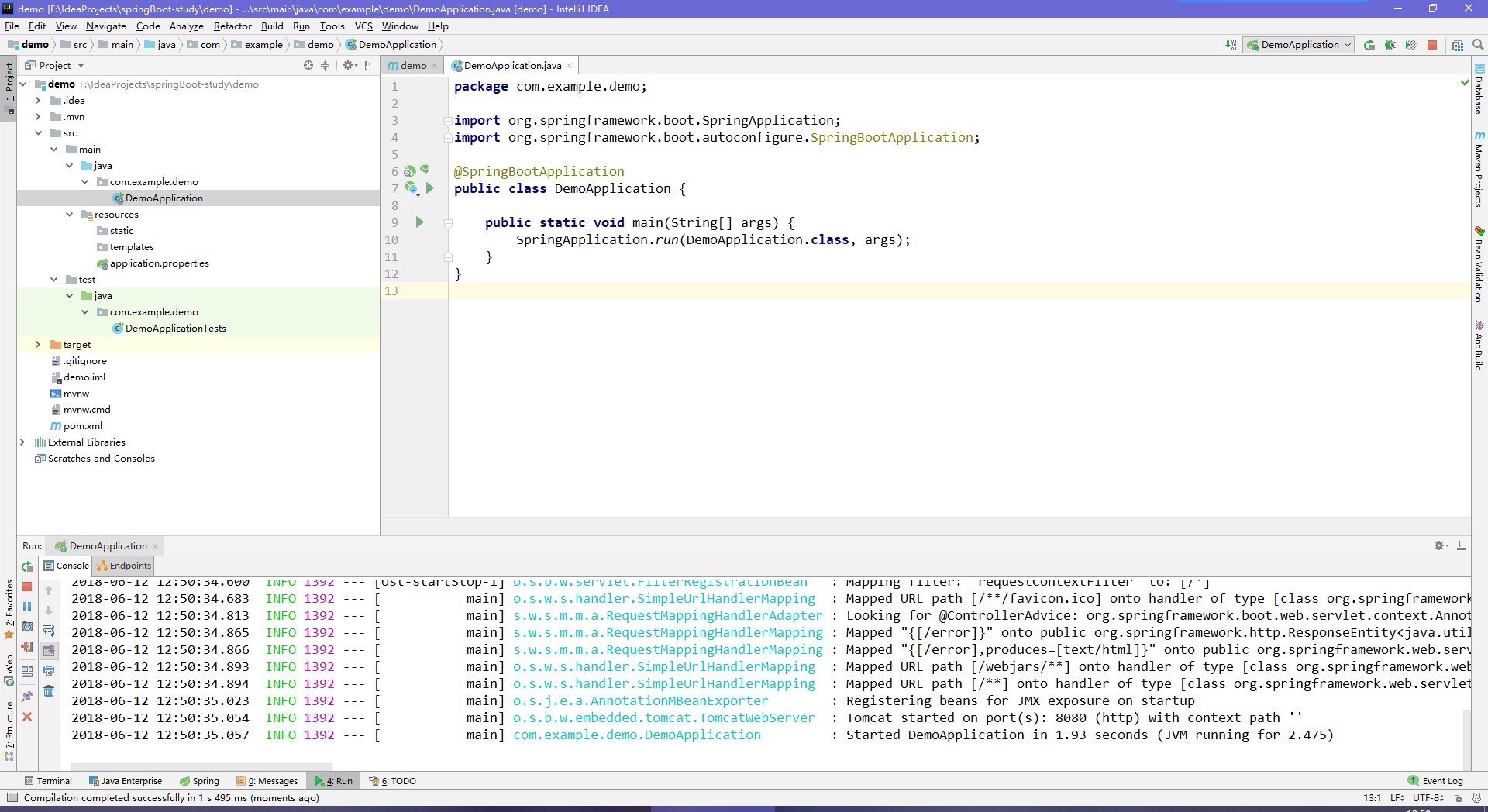This screenshot has width=1488, height=812.
Task: Toggle the Ant Build side panel
Action: click(x=1479, y=346)
